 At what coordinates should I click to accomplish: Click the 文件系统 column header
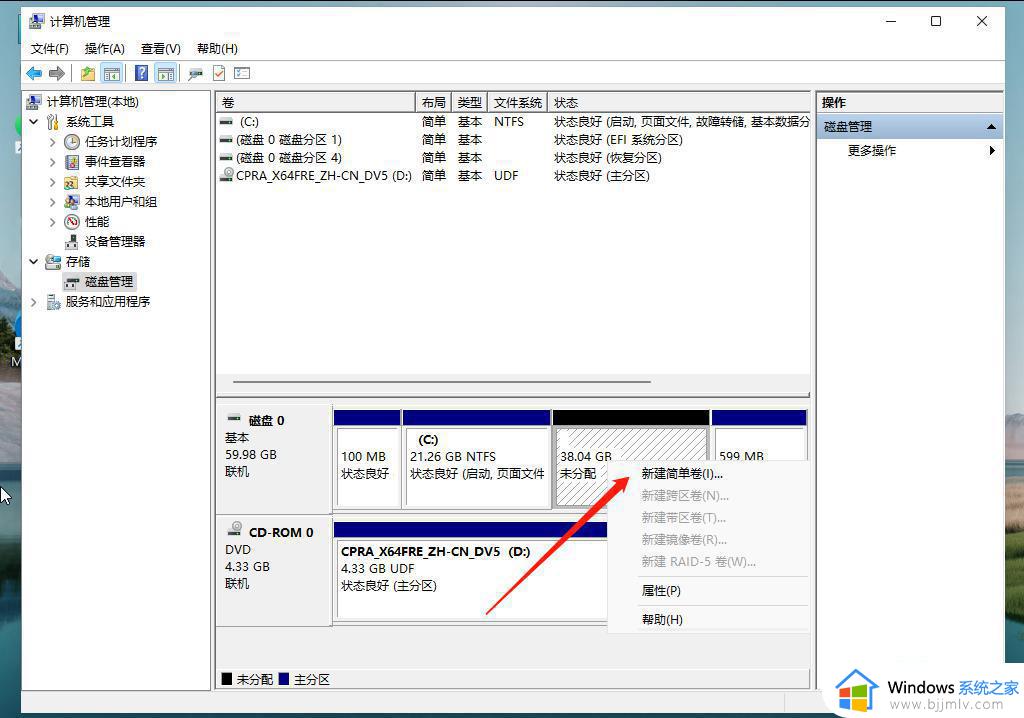click(x=518, y=103)
